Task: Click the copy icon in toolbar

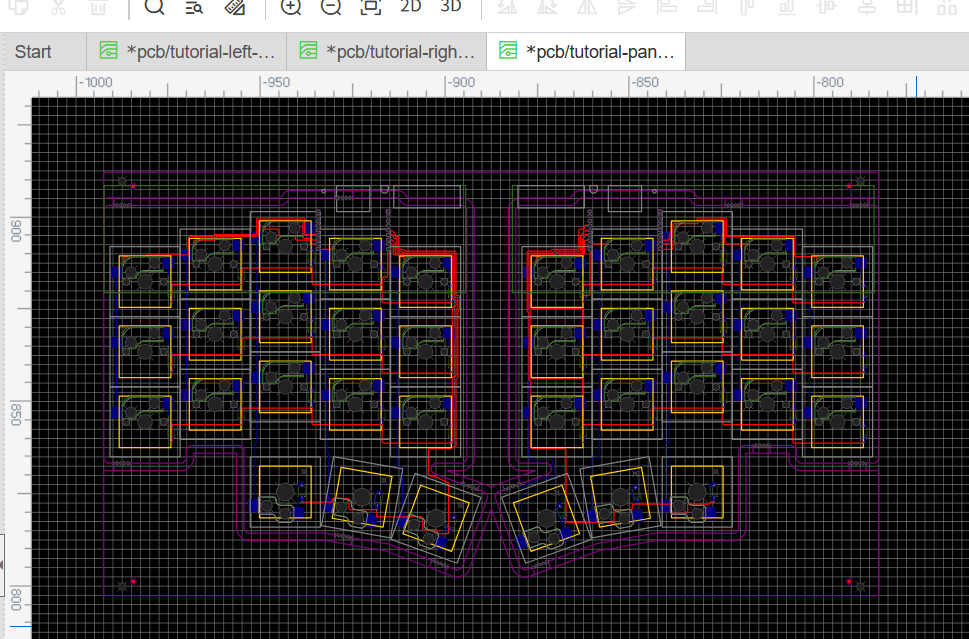Action: [x=19, y=7]
